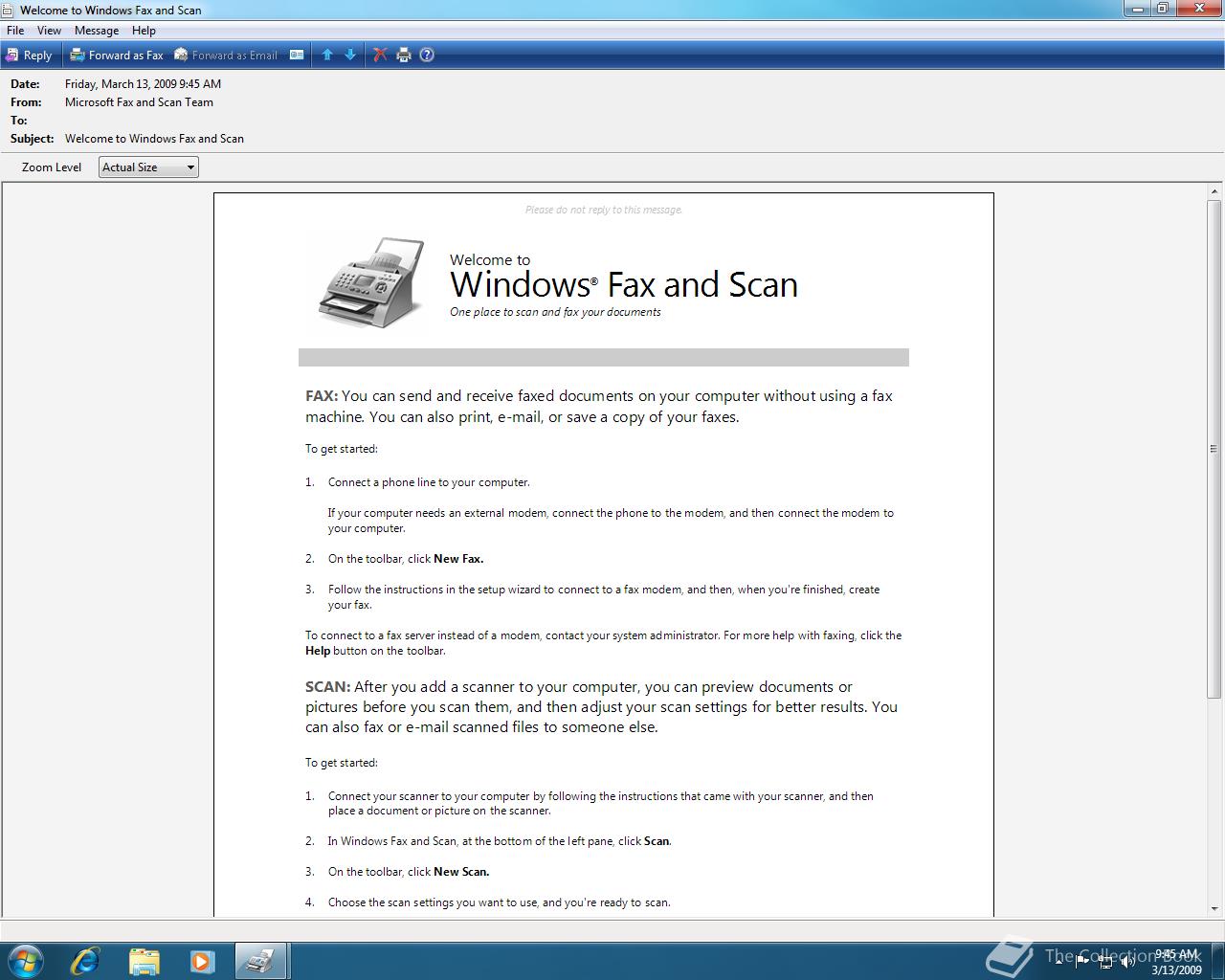Click the network icon in the tray

pos(1105,962)
